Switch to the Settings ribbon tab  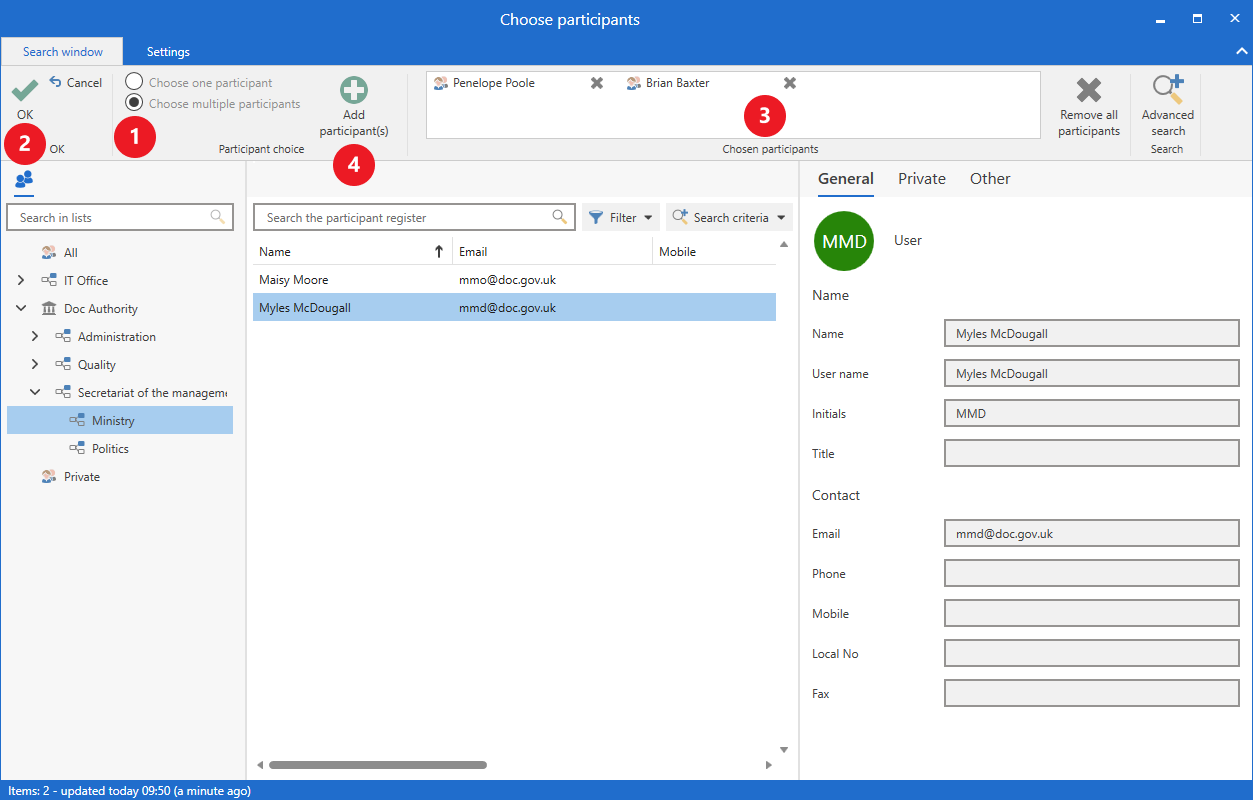point(168,52)
